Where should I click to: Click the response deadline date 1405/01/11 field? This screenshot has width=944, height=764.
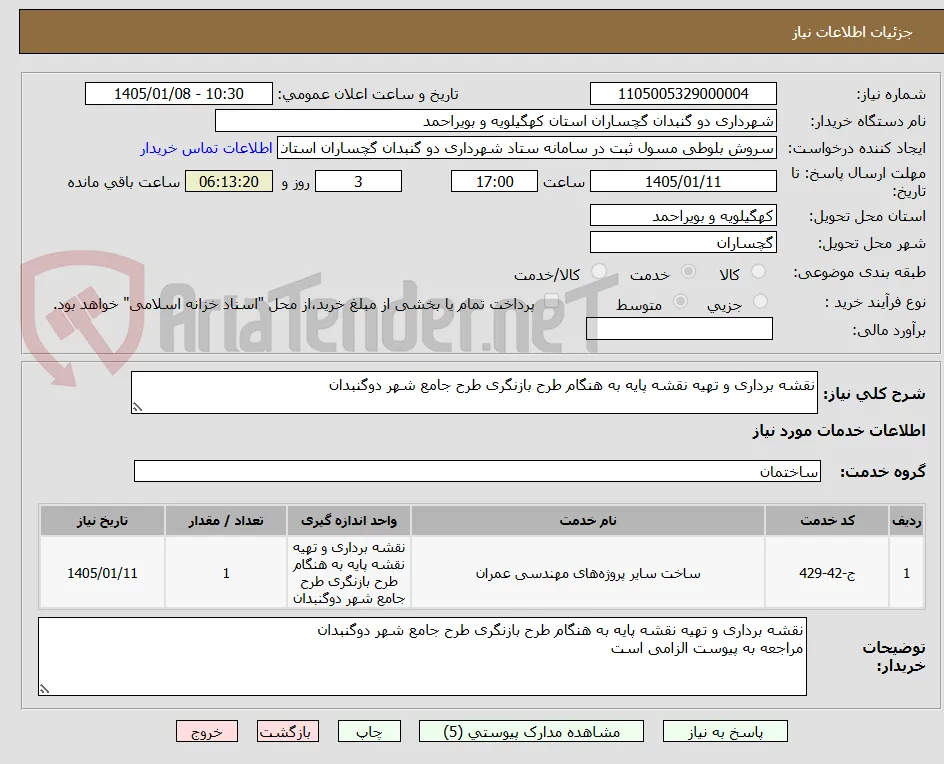click(x=683, y=181)
